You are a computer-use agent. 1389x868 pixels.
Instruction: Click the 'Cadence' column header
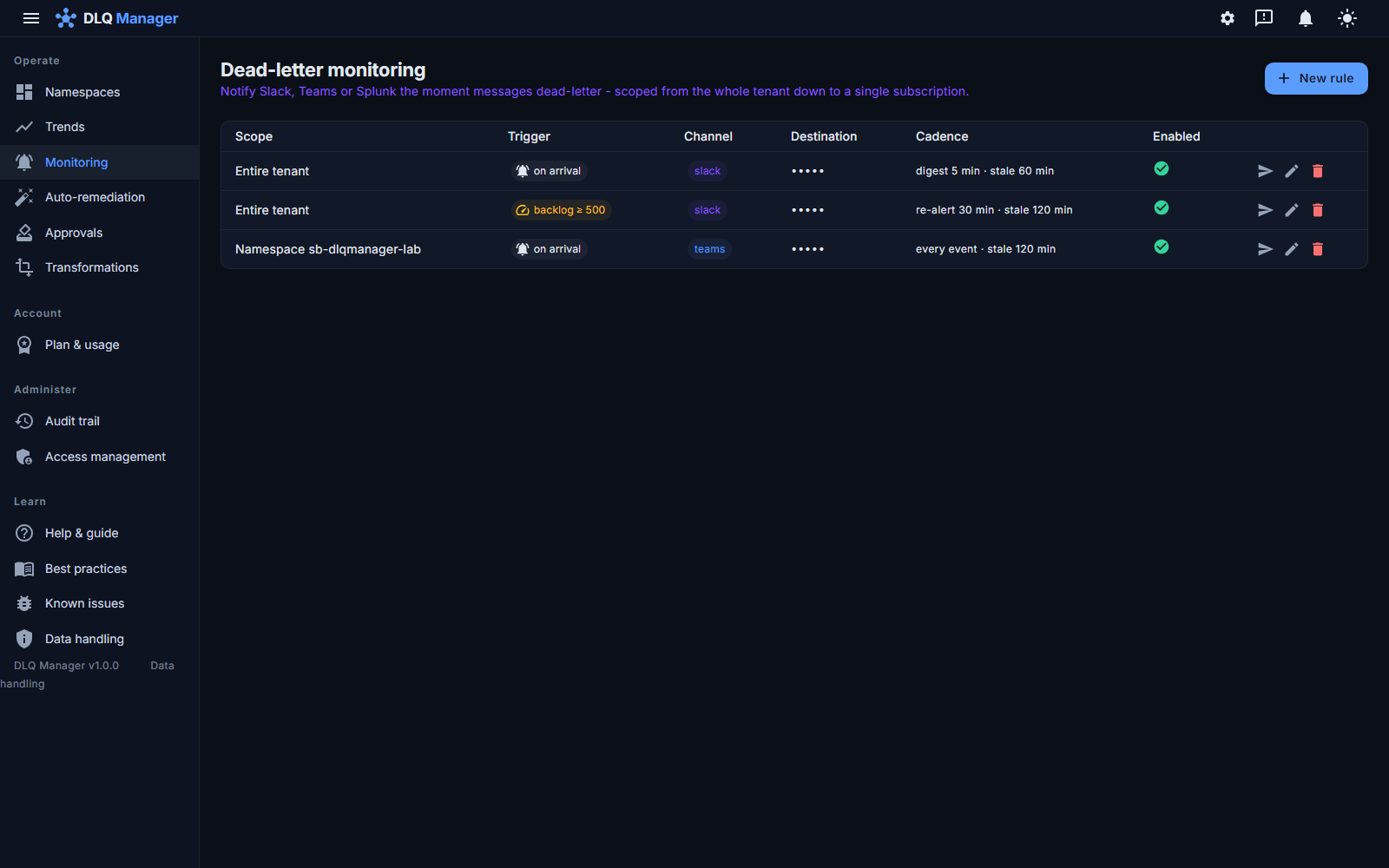coord(942,136)
